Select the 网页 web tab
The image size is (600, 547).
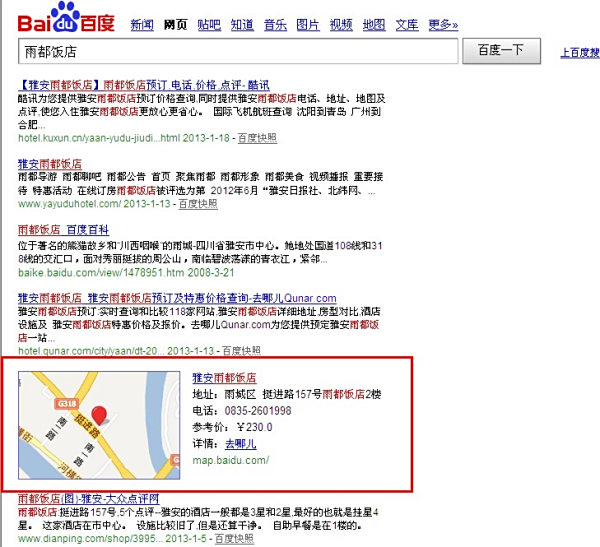click(x=175, y=25)
